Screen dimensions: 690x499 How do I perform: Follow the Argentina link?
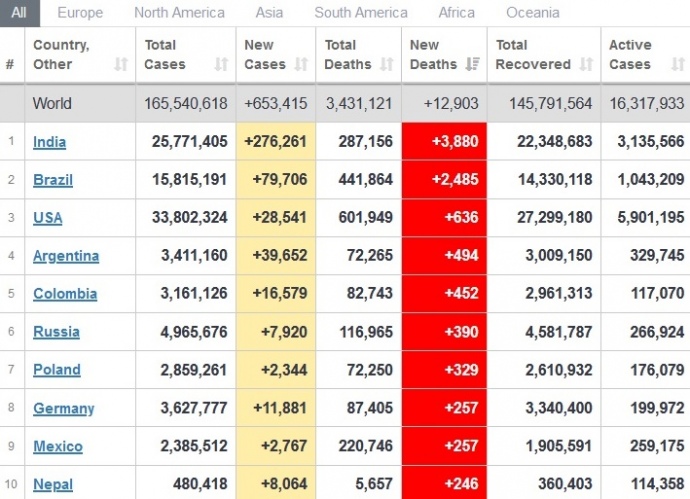(x=66, y=256)
